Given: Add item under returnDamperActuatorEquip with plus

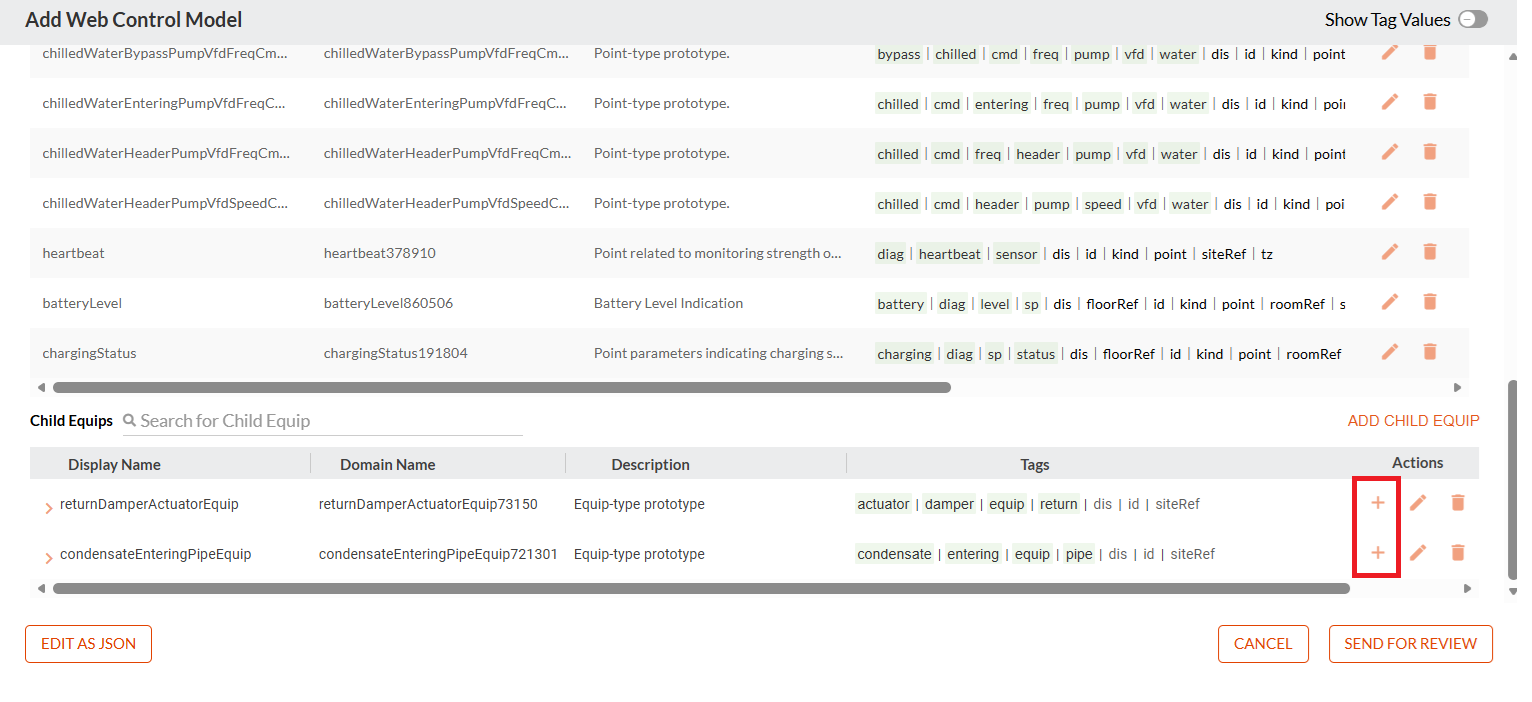Looking at the screenshot, I should (1377, 502).
